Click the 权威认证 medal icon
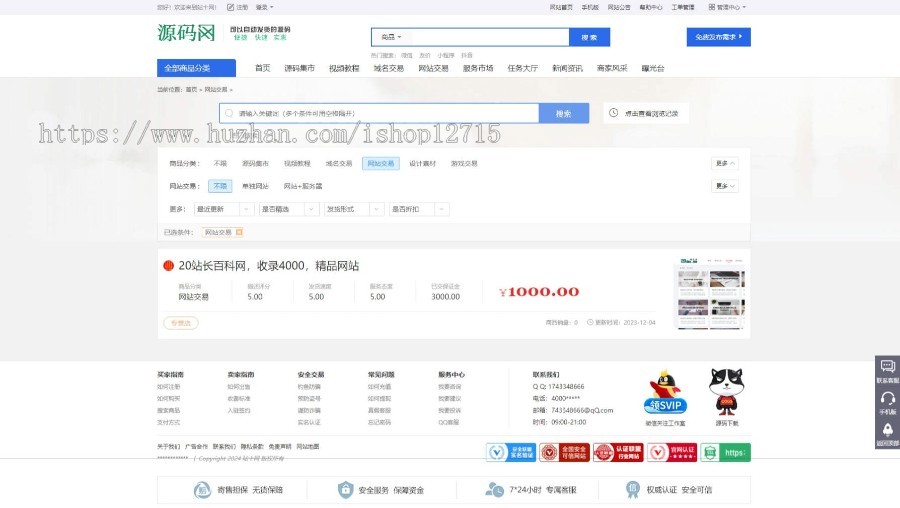Viewport: 900px width, 508px height. (x=632, y=489)
